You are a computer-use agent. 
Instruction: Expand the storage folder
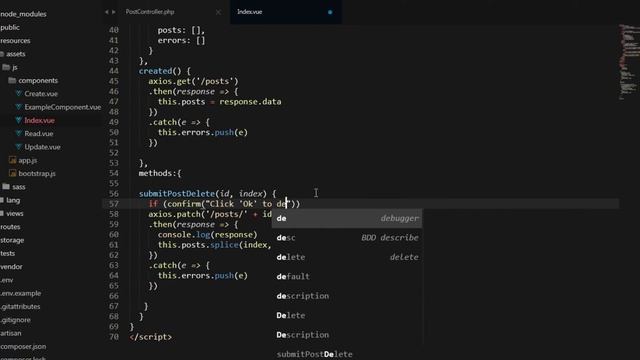(x=12, y=240)
